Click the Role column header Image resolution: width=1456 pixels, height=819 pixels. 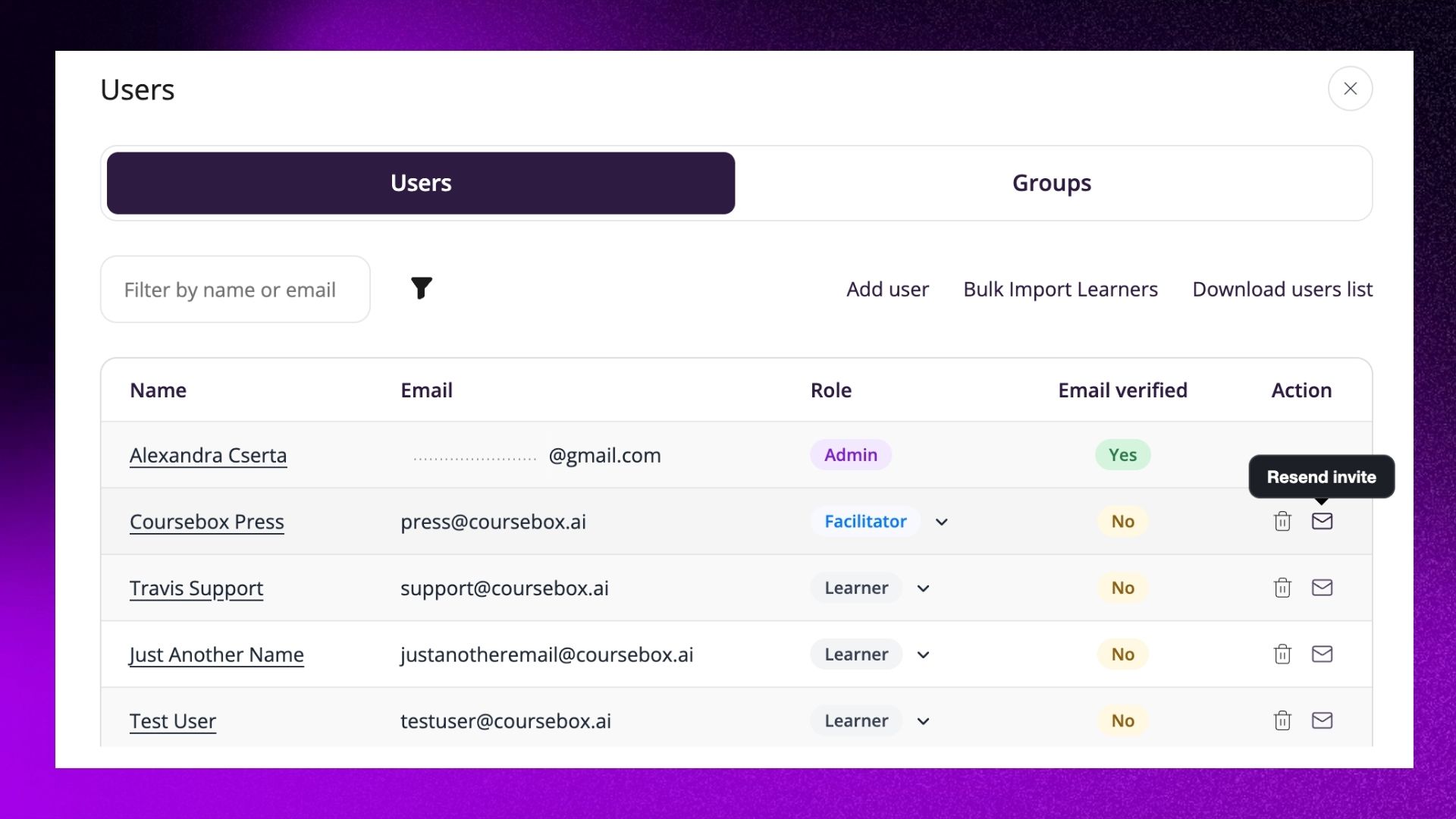tap(831, 391)
